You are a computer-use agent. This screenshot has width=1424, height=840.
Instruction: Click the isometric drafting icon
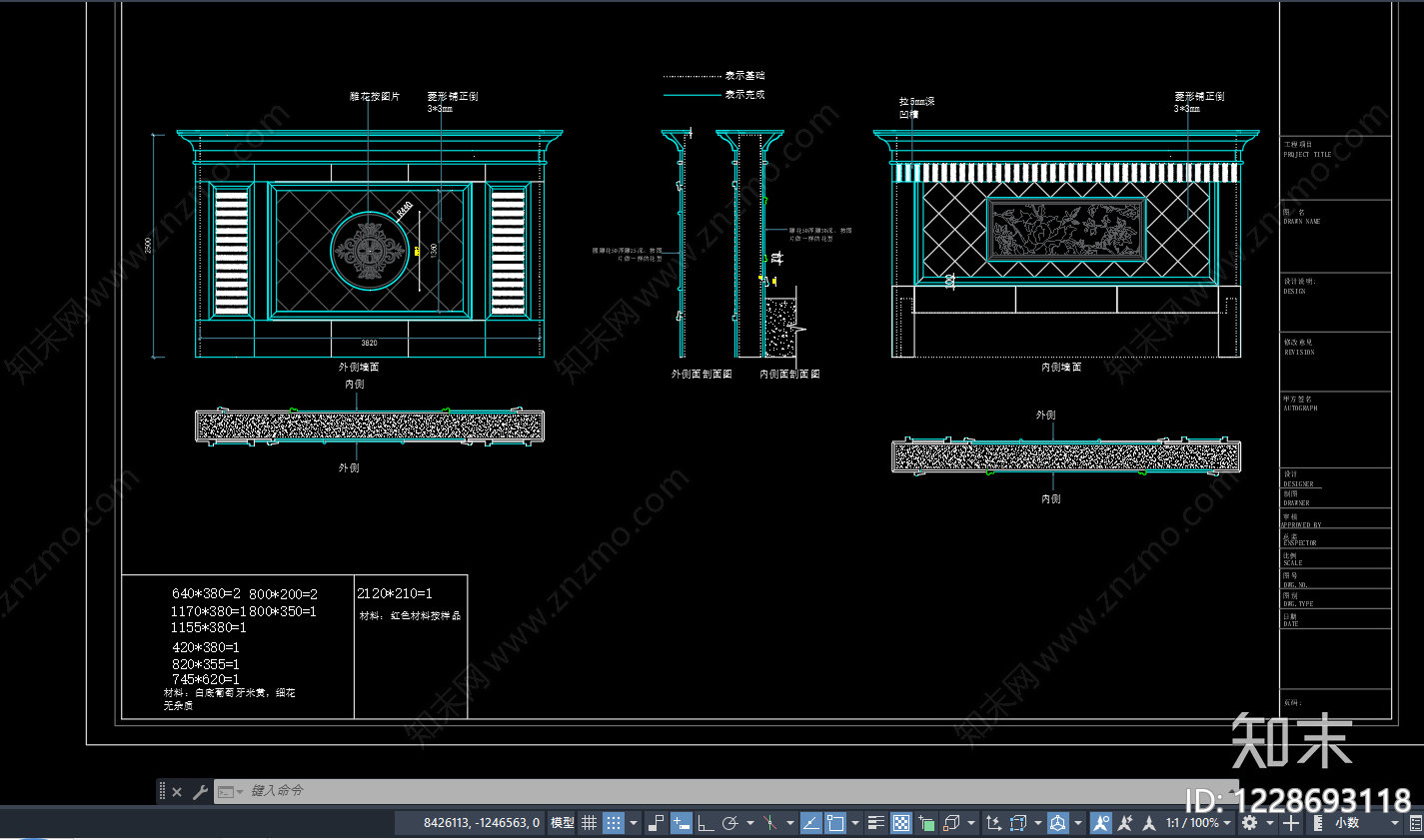pos(770,823)
